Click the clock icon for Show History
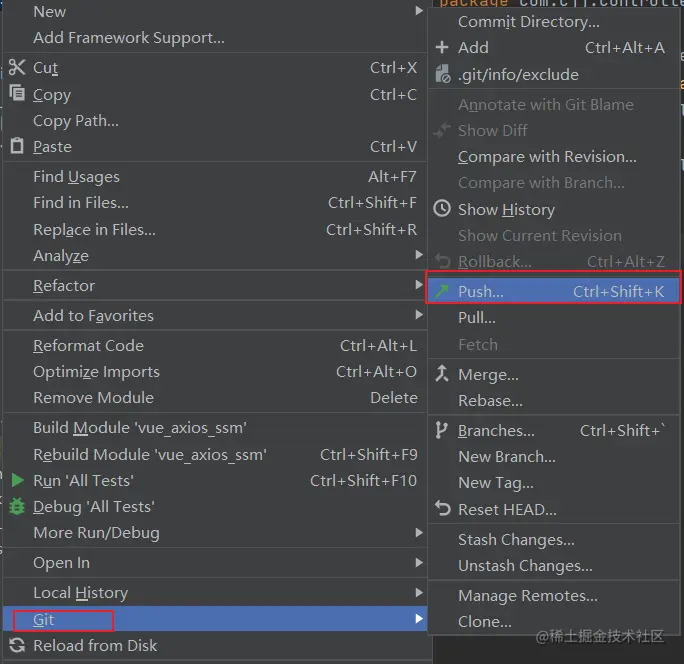Screen dimensions: 684x664 pos(442,209)
